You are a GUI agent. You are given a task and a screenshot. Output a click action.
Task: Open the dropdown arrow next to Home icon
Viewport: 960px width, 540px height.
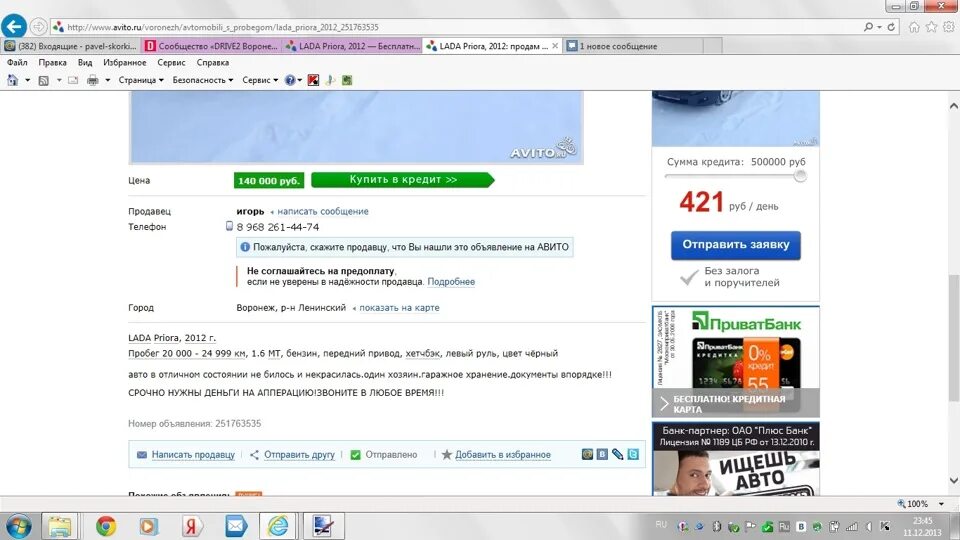pyautogui.click(x=28, y=80)
